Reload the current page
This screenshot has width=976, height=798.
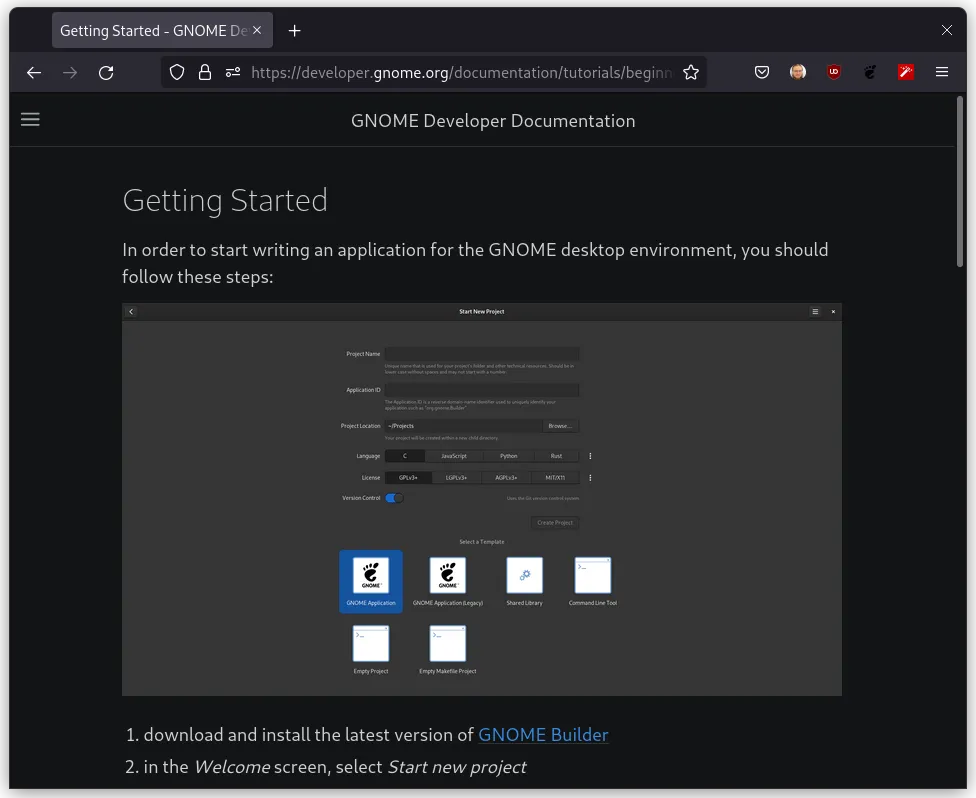106,72
